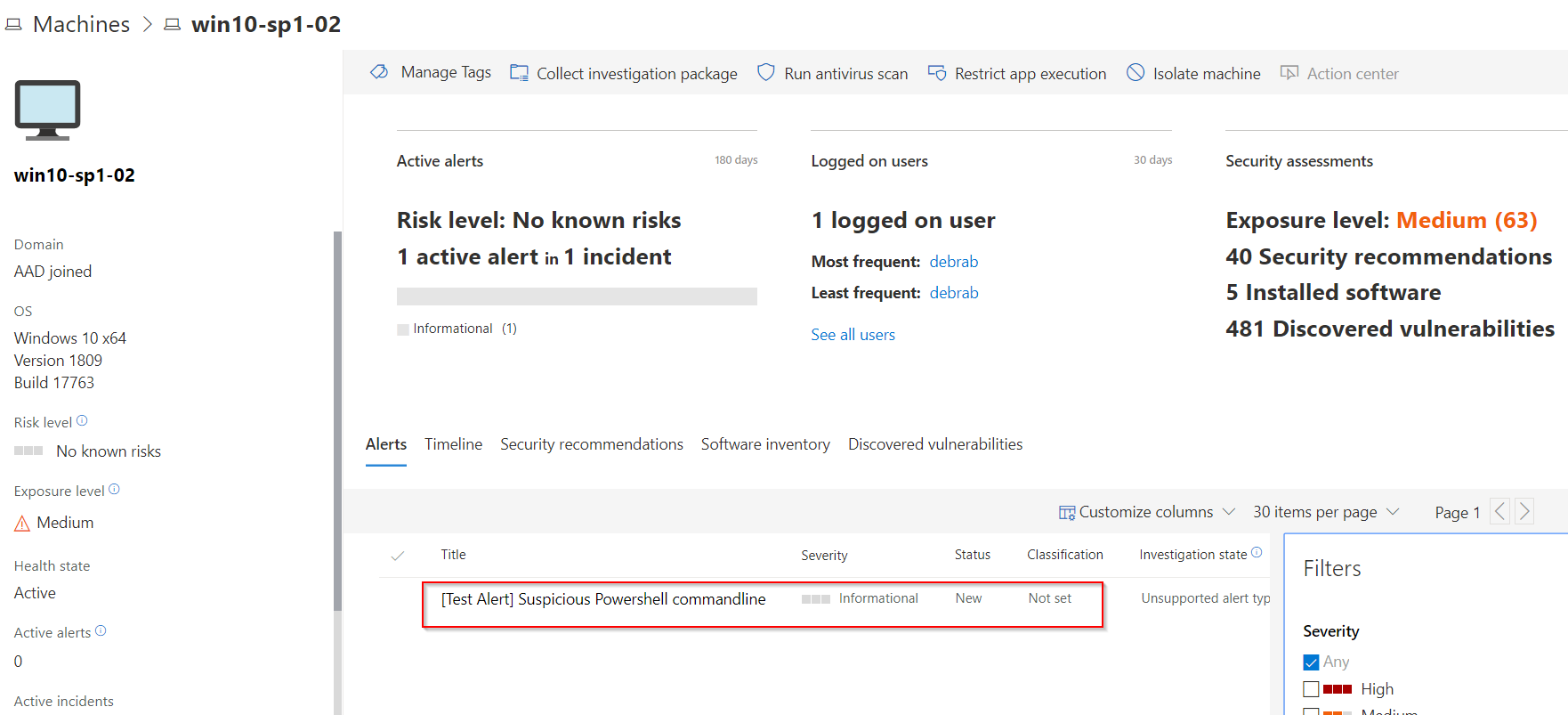Click the Active alerts informational severity bar

(x=577, y=297)
